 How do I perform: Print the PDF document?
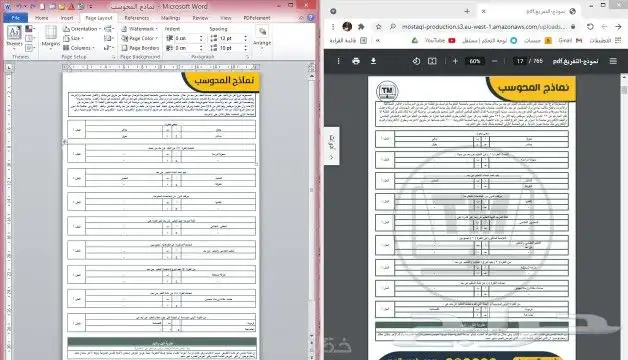click(356, 61)
